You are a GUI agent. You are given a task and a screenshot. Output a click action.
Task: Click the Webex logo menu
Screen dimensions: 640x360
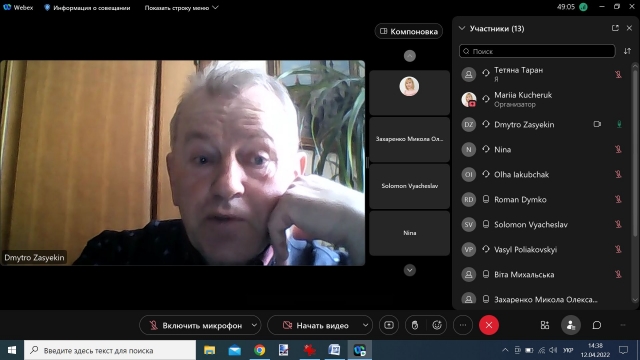[x=18, y=7]
